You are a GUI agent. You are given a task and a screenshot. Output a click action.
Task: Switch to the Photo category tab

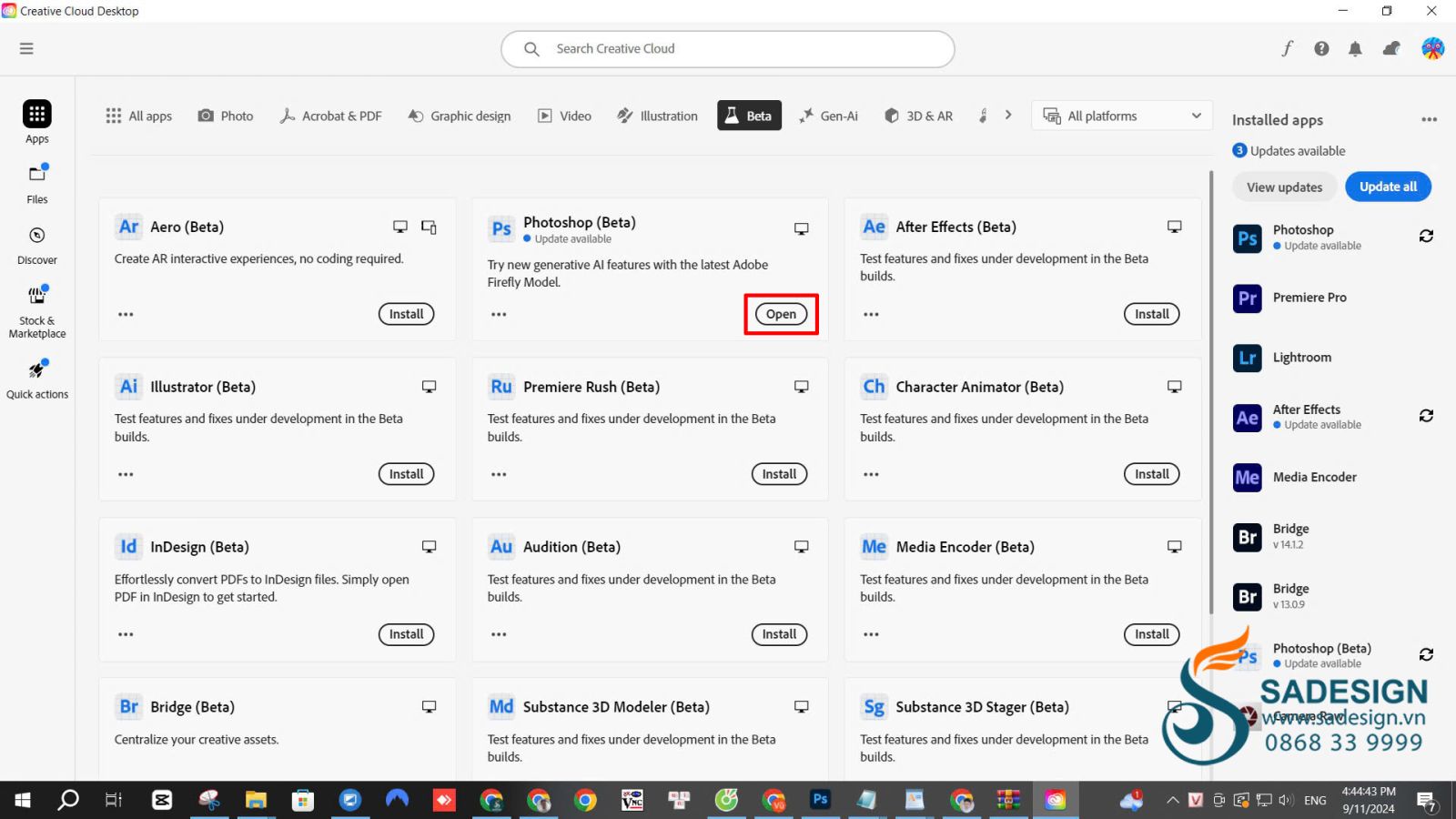[226, 116]
